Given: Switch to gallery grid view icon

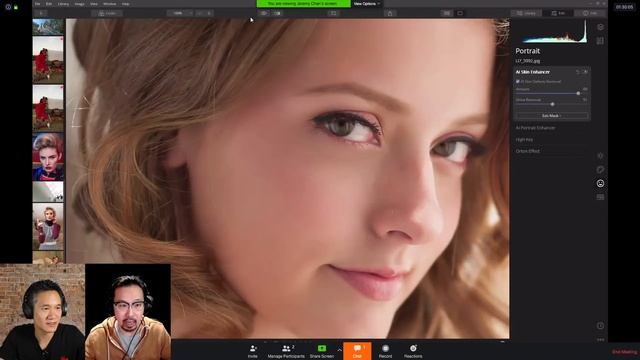Looking at the screenshot, I should [447, 13].
